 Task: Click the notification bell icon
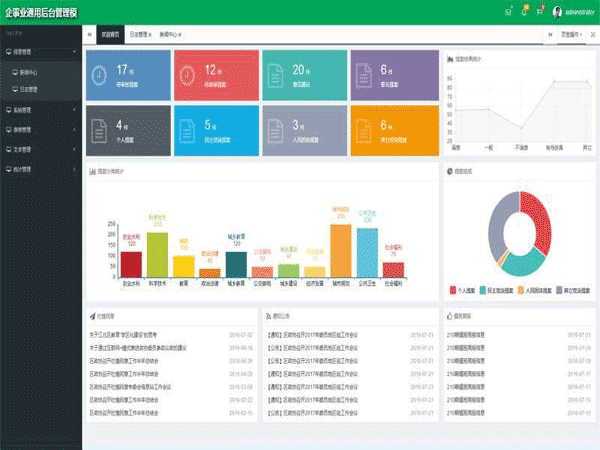pyautogui.click(x=523, y=12)
